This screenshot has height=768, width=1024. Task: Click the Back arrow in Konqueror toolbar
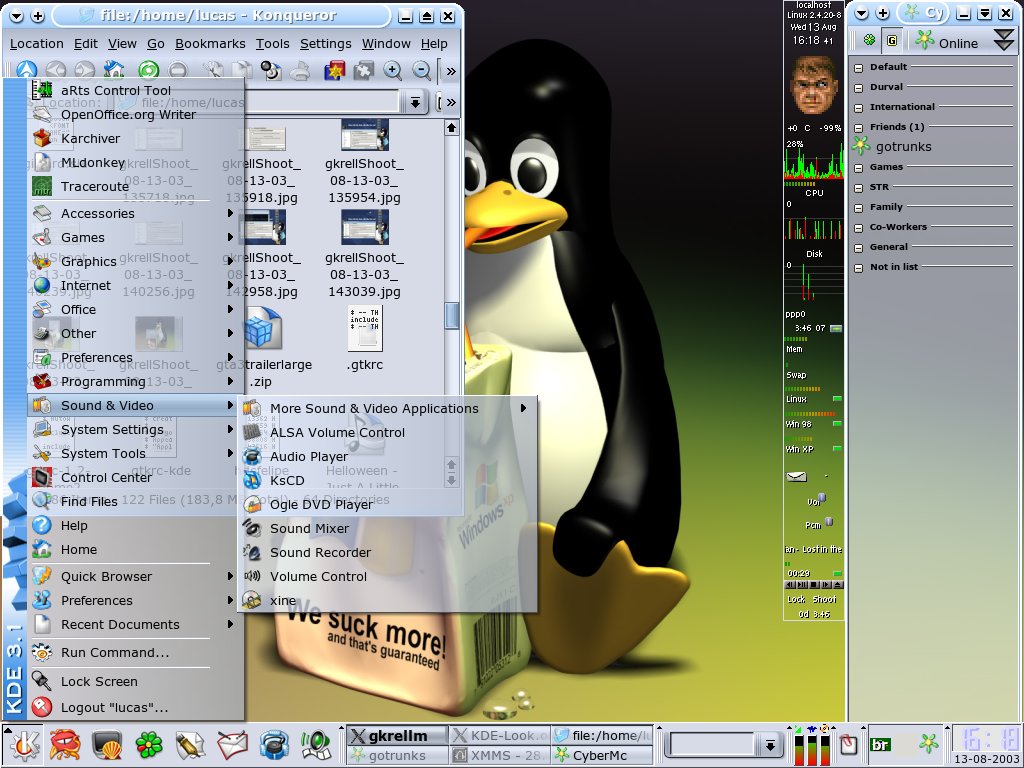pos(56,70)
